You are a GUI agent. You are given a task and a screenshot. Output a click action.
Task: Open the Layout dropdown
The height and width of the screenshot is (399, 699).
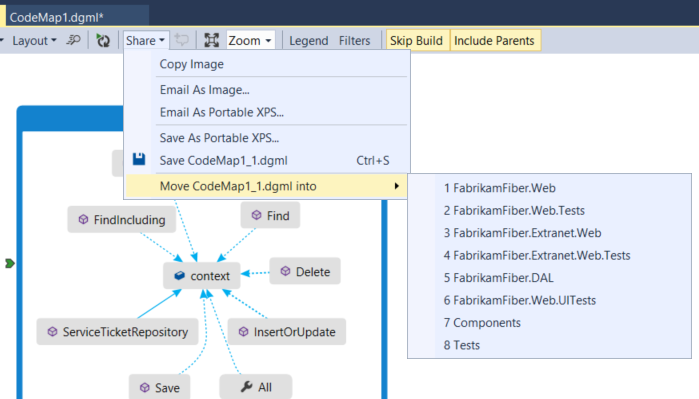34,41
